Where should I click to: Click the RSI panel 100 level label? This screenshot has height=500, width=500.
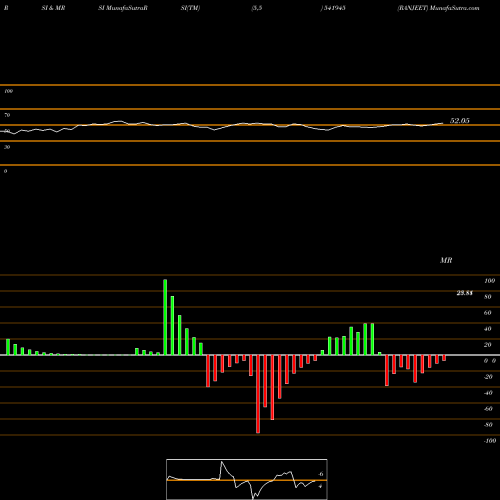[9, 91]
